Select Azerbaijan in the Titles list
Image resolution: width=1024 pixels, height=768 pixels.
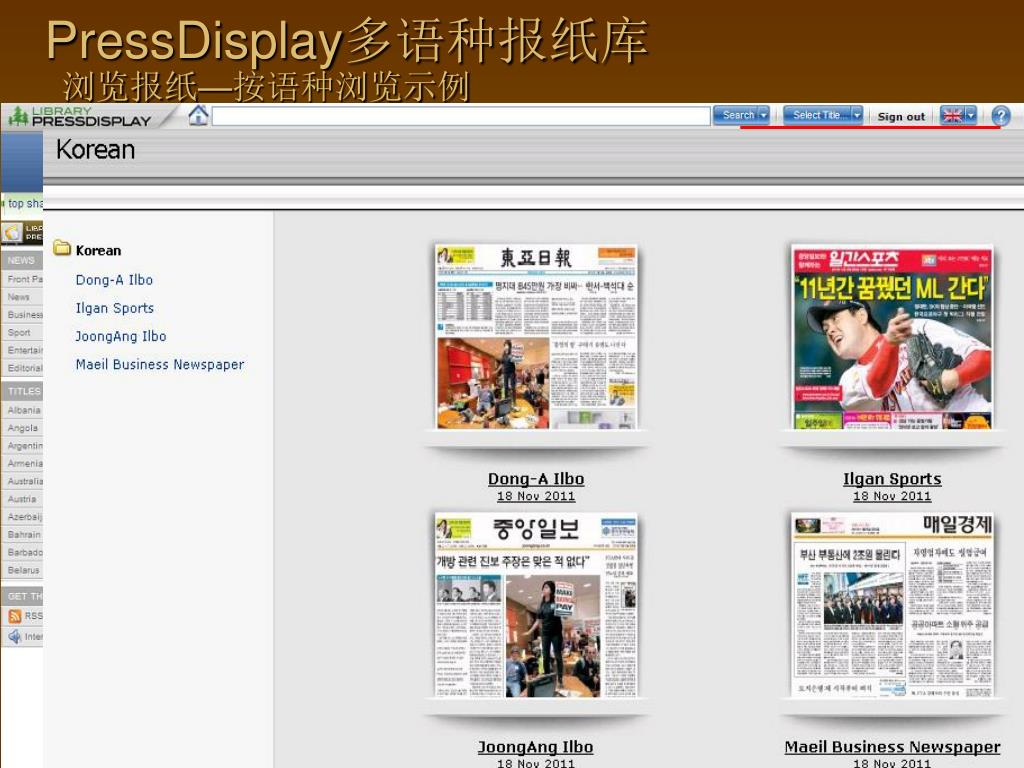(23, 517)
